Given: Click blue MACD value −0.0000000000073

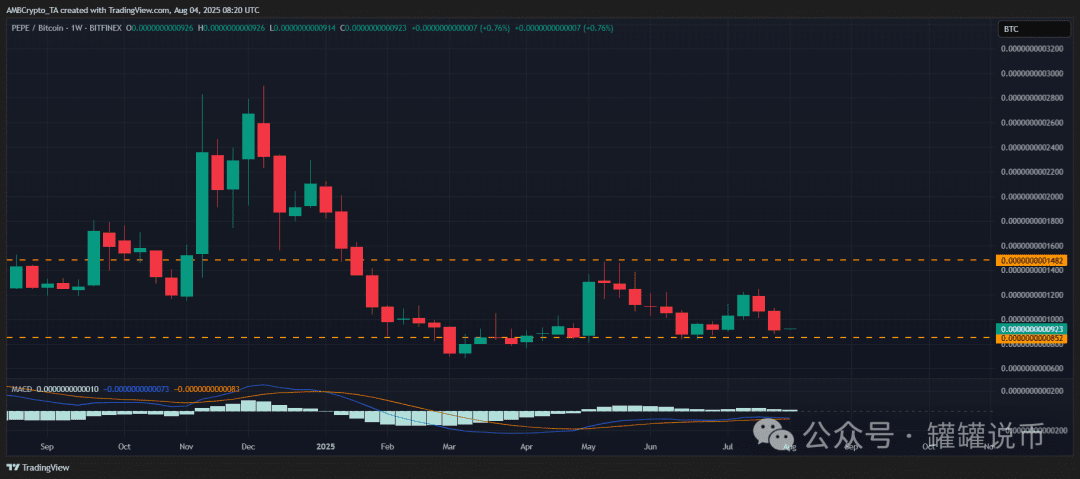Looking at the screenshot, I should [136, 389].
